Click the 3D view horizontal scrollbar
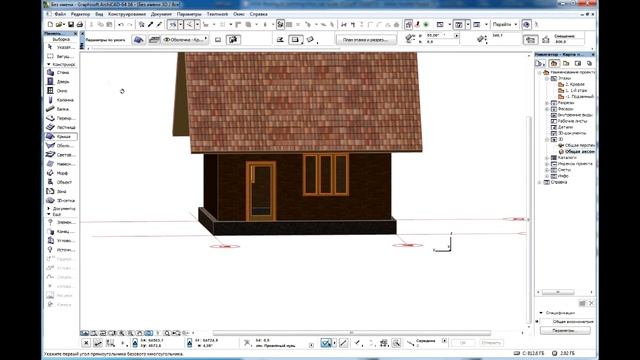Image resolution: width=640 pixels, height=360 pixels. tap(352, 333)
